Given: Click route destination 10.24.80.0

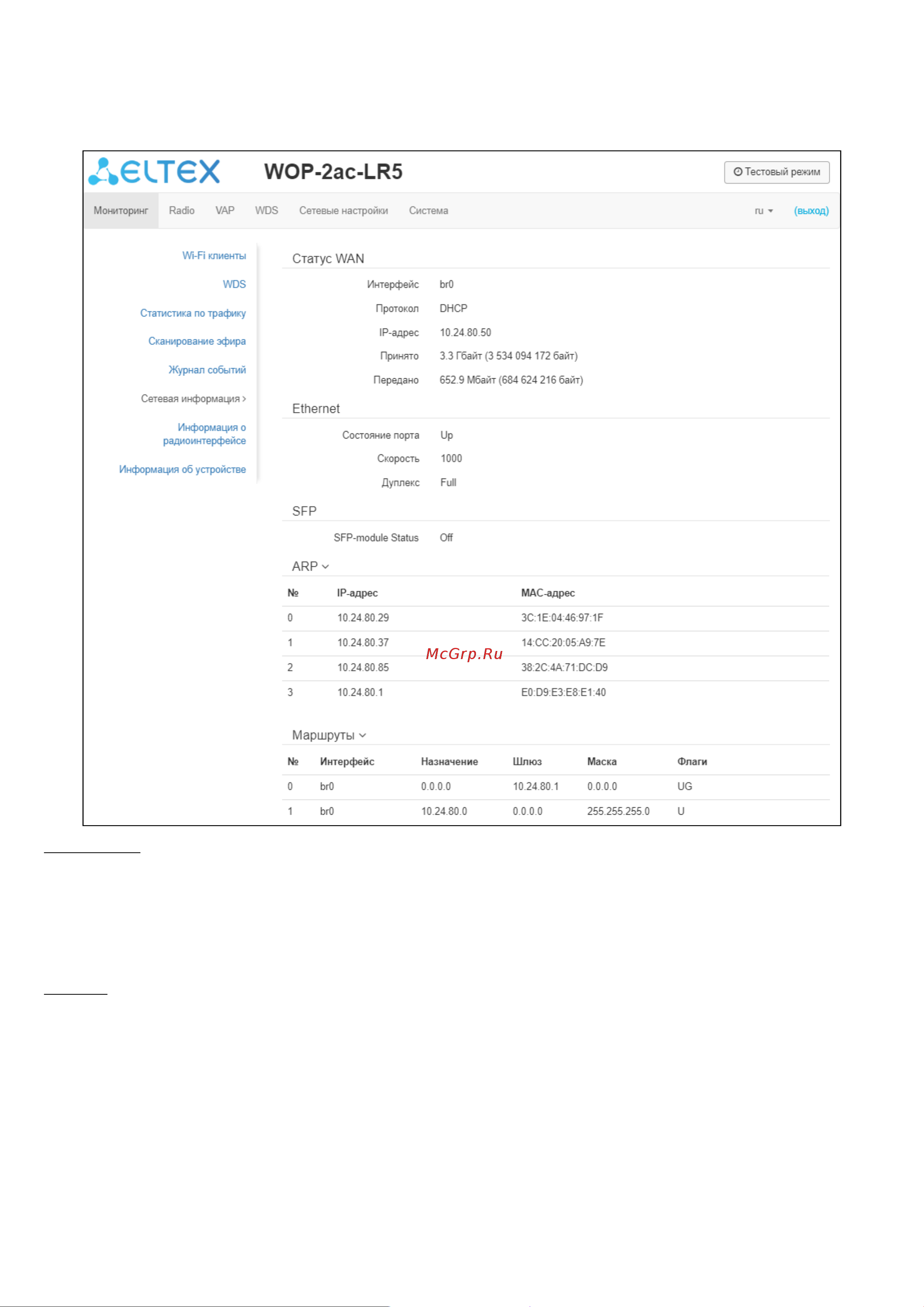Looking at the screenshot, I should coord(444,812).
